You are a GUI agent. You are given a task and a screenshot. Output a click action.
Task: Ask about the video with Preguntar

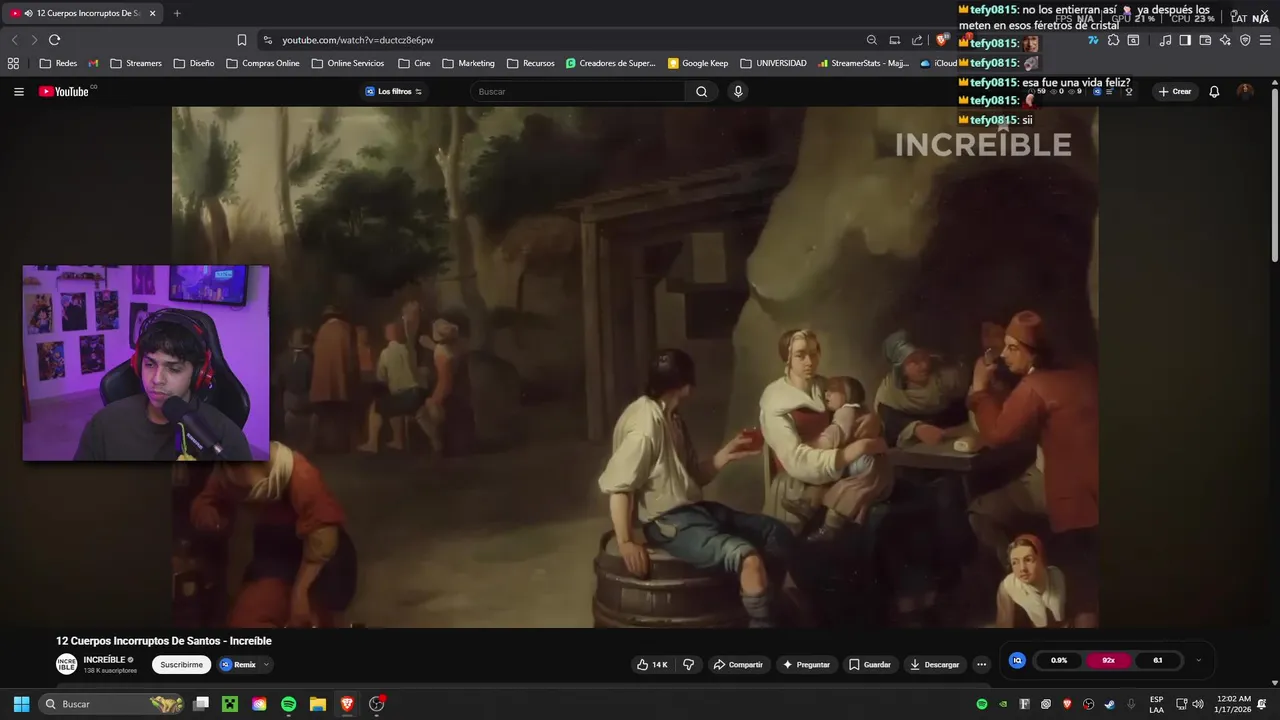(x=807, y=664)
